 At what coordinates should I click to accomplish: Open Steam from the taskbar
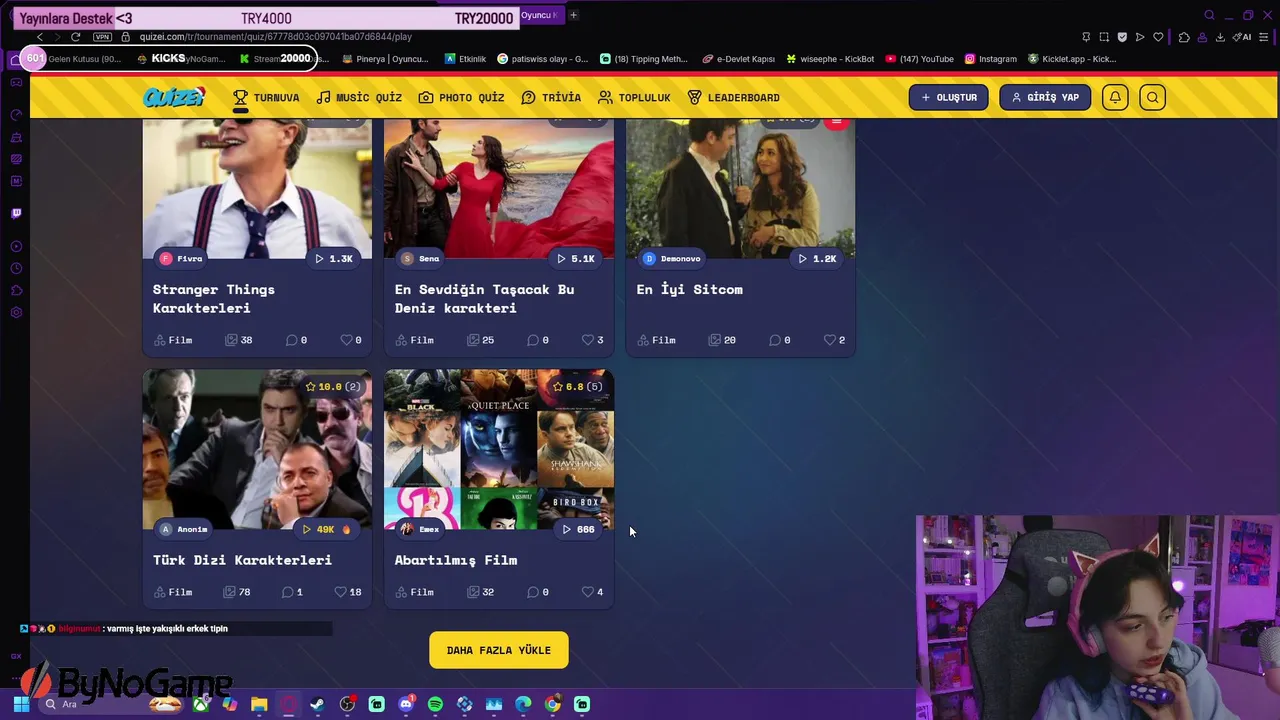[317, 704]
